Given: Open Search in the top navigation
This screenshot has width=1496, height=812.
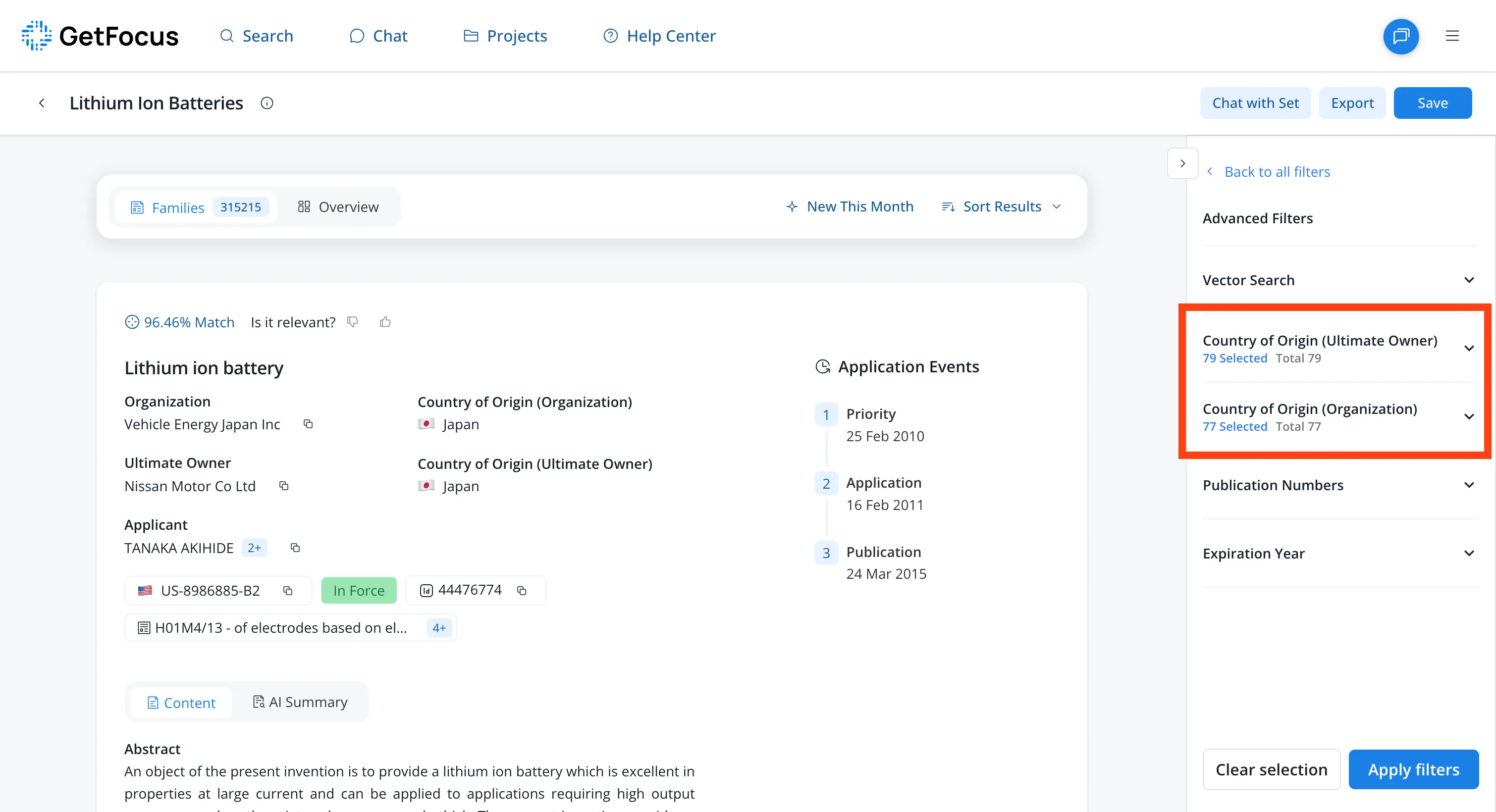Looking at the screenshot, I should [256, 36].
